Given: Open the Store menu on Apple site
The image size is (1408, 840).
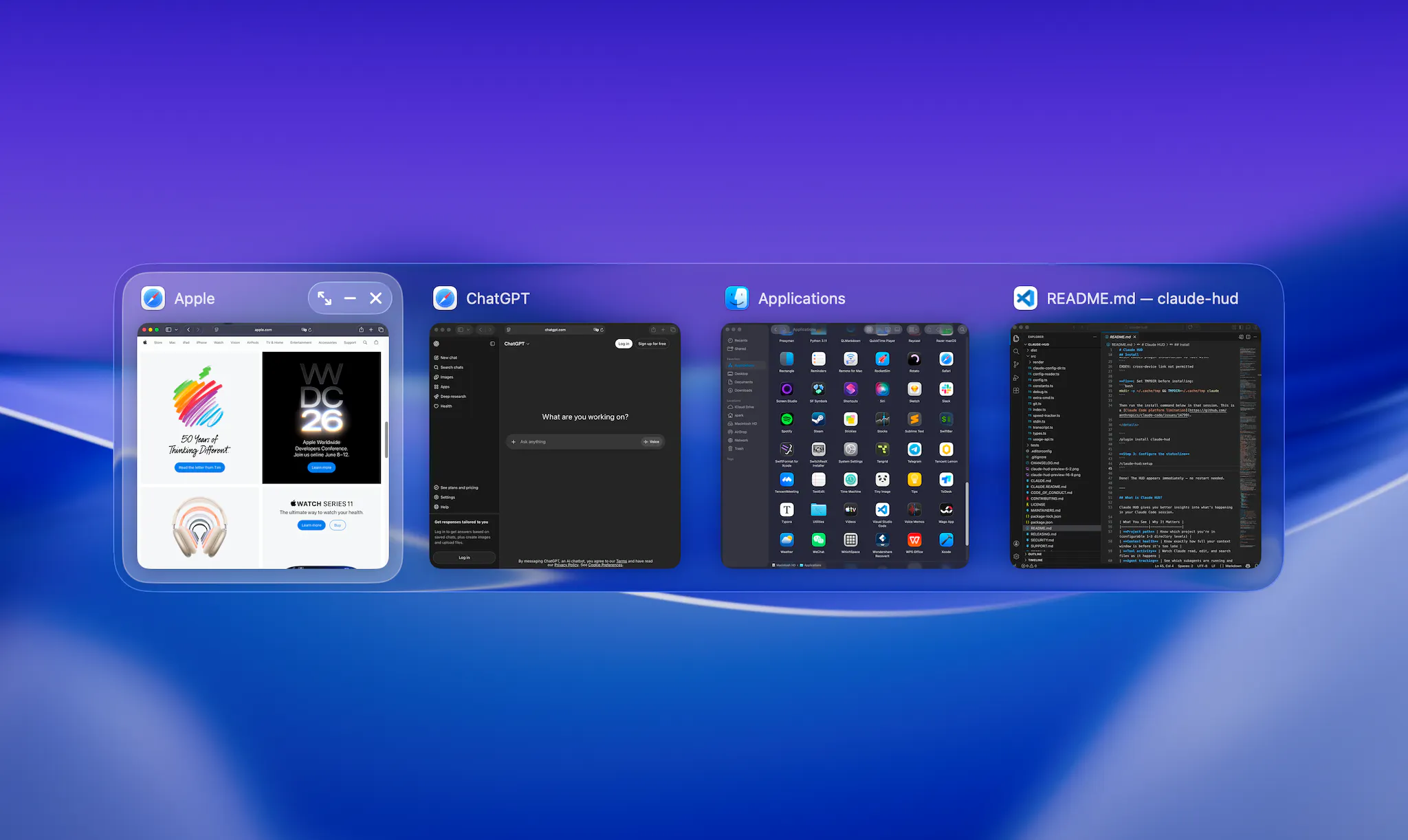Looking at the screenshot, I should 158,342.
